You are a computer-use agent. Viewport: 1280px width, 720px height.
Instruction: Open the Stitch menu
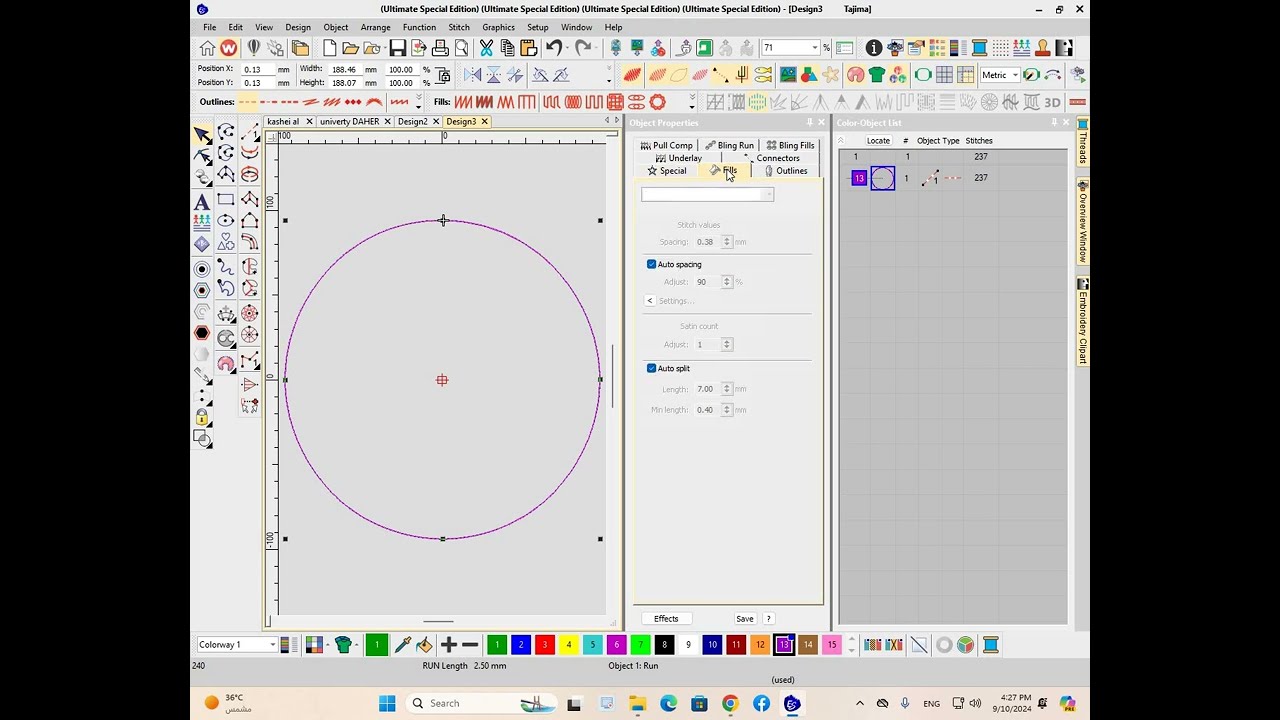click(459, 27)
